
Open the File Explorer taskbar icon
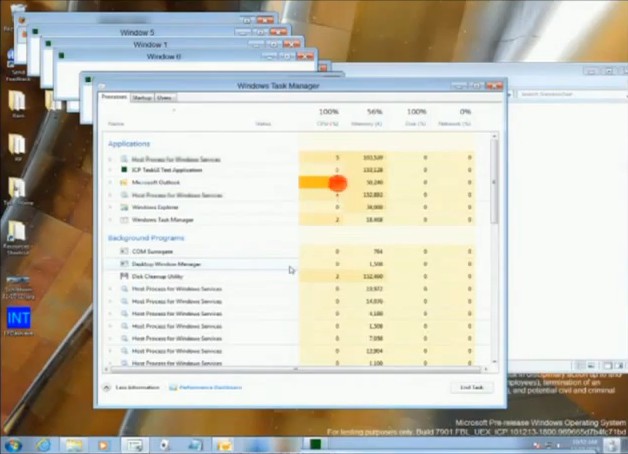tap(74, 445)
